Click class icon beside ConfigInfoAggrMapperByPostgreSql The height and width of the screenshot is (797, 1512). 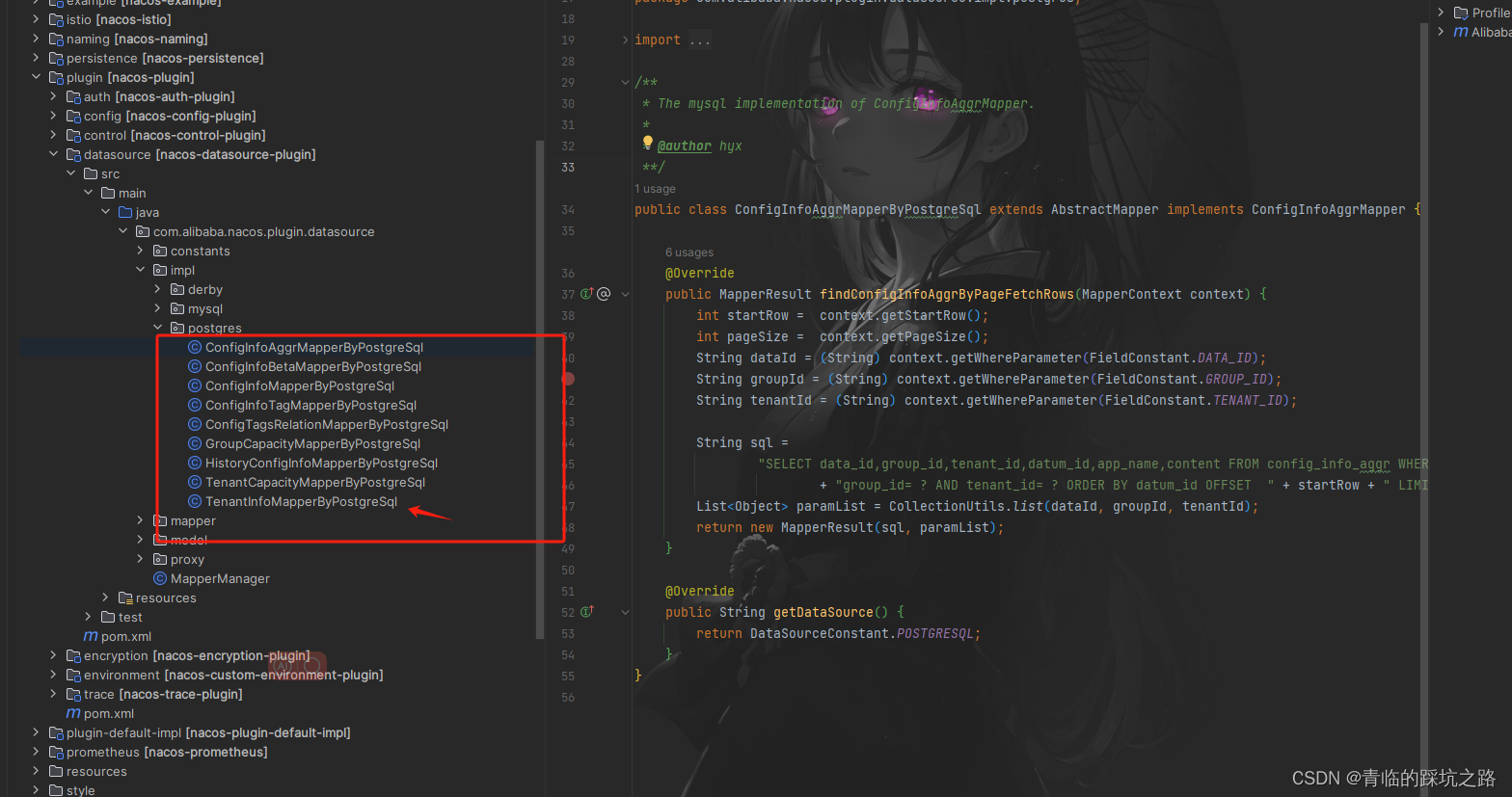coord(195,347)
